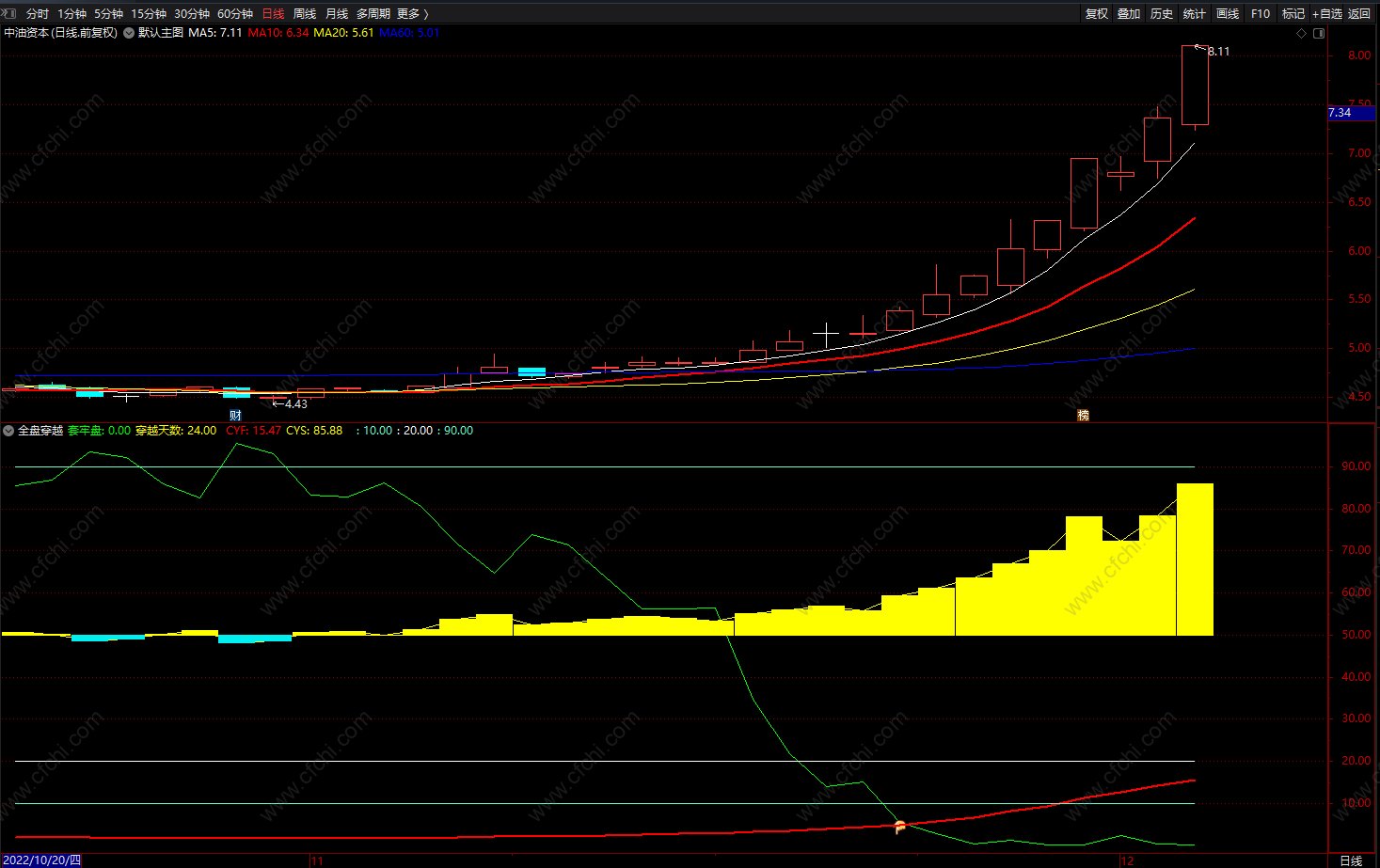The height and width of the screenshot is (868, 1380).
Task: Click the 12 month marker on time axis
Action: [1128, 860]
